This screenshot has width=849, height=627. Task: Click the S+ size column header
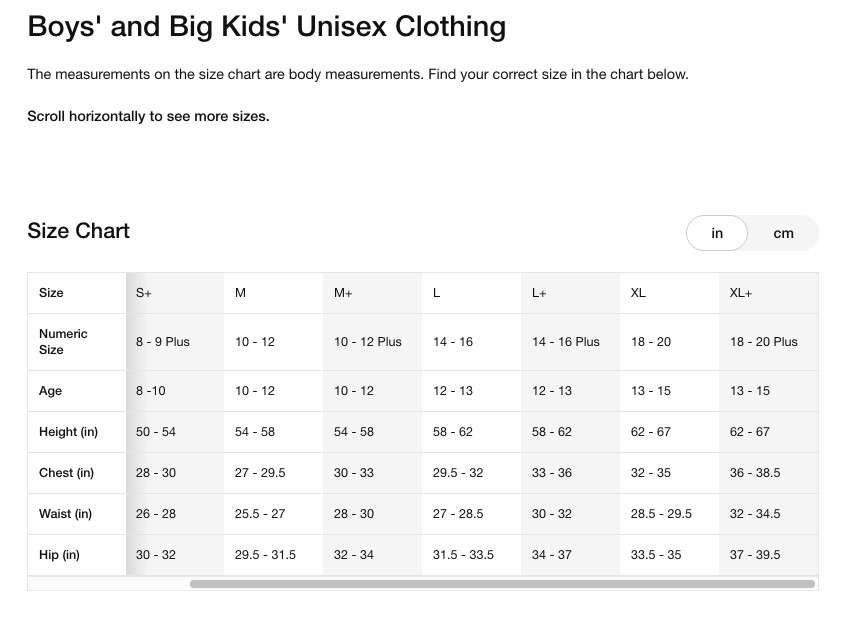tap(144, 293)
